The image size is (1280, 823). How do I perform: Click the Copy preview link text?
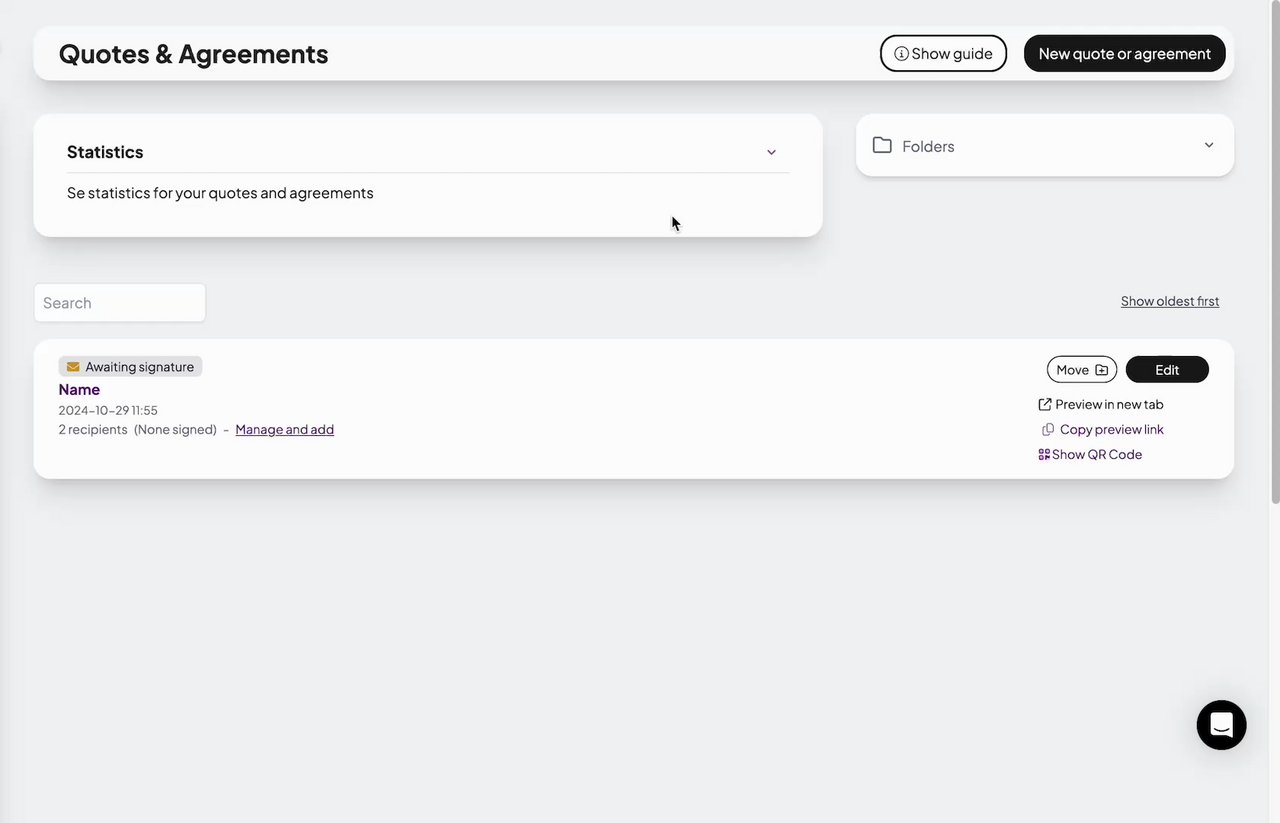[1111, 430]
